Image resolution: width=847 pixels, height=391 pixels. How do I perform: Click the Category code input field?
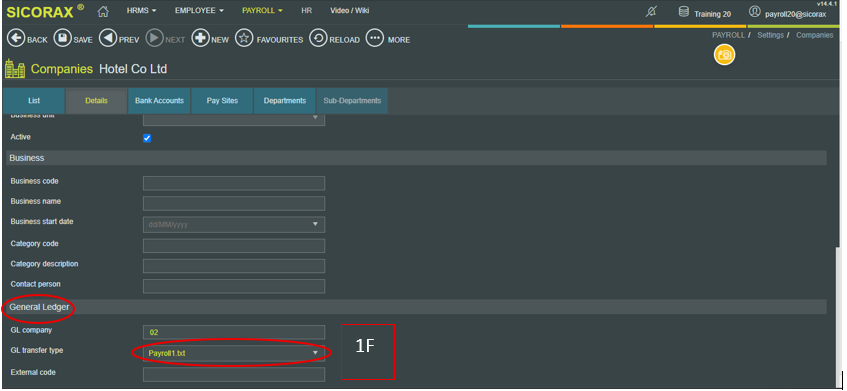point(234,246)
